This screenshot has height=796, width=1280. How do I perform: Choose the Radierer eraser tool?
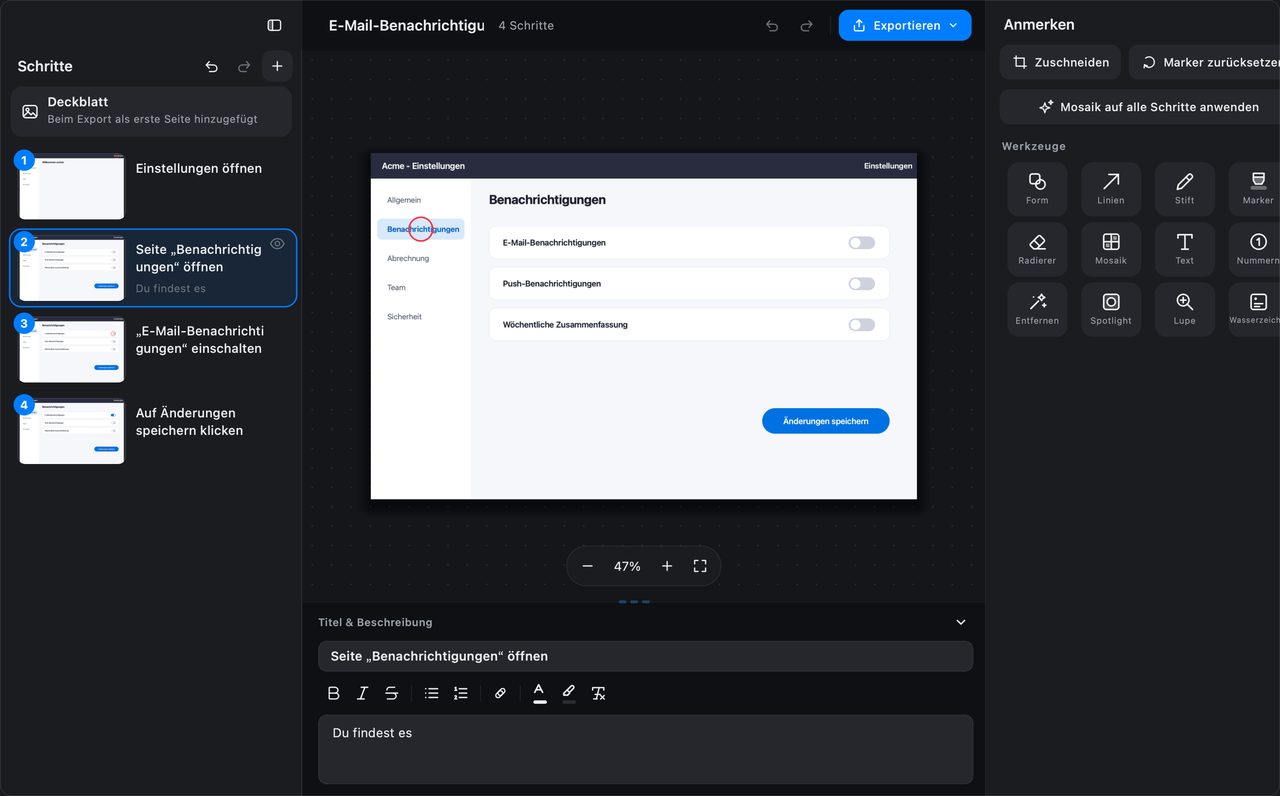[1037, 249]
